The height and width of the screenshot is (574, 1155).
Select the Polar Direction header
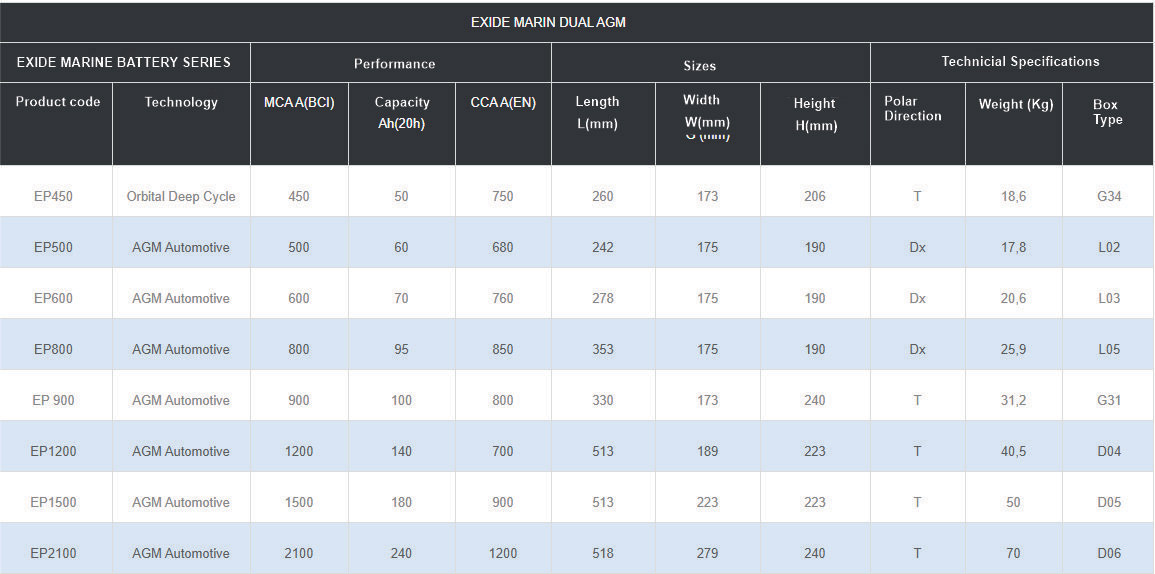tap(913, 109)
